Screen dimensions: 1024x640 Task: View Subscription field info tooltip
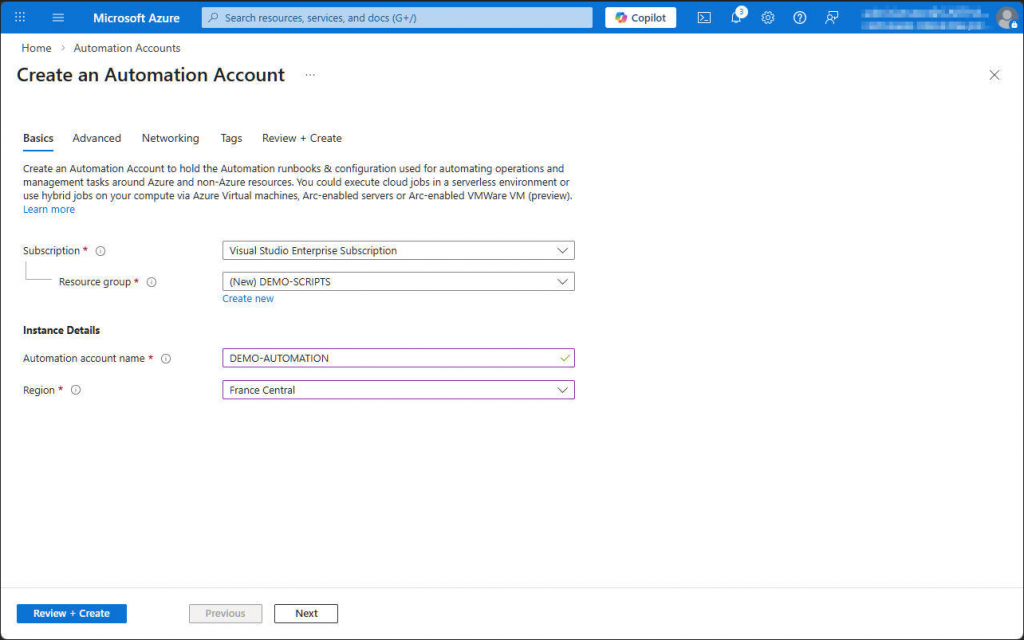point(100,251)
